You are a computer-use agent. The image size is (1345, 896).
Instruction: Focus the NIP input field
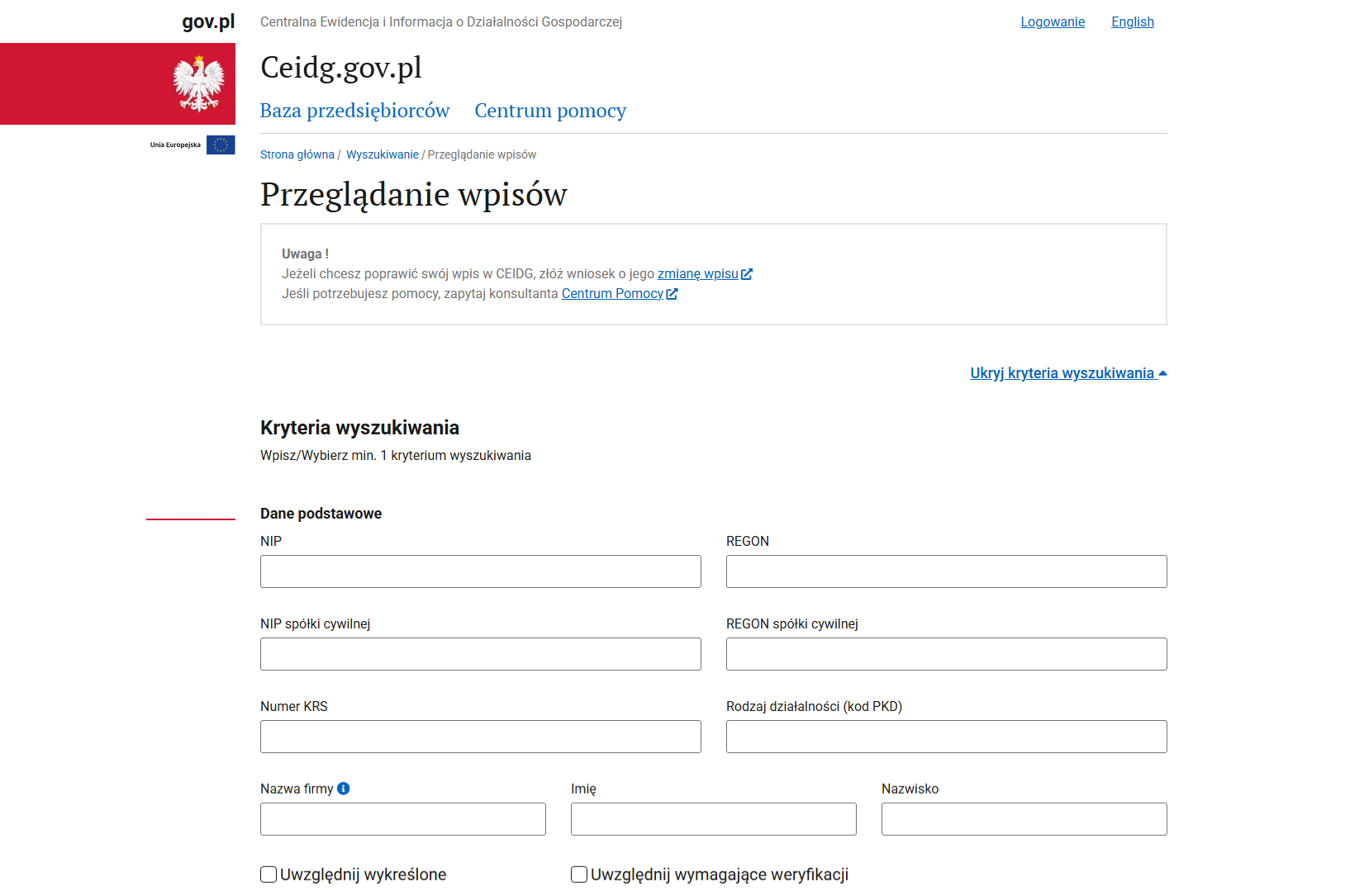[x=481, y=571]
